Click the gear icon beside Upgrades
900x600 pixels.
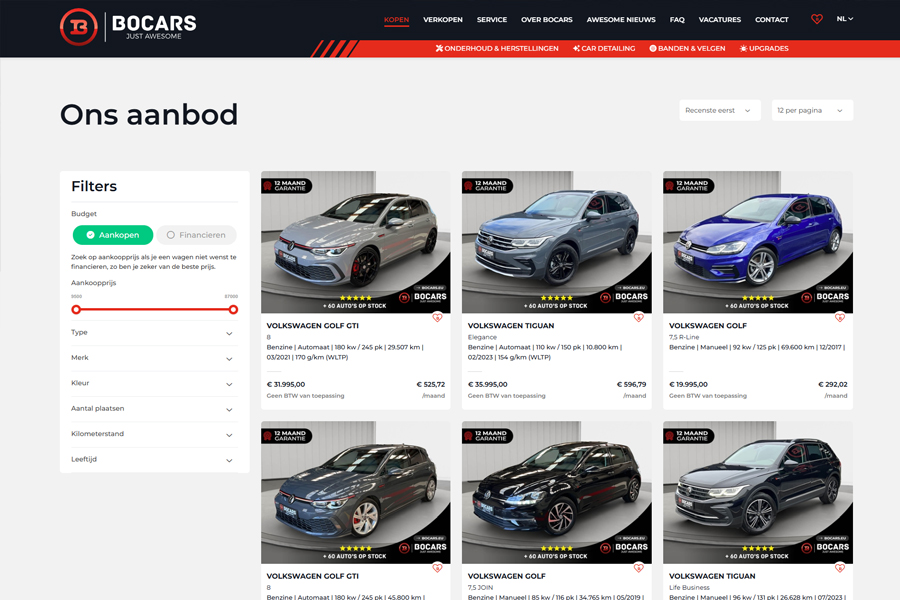click(743, 48)
